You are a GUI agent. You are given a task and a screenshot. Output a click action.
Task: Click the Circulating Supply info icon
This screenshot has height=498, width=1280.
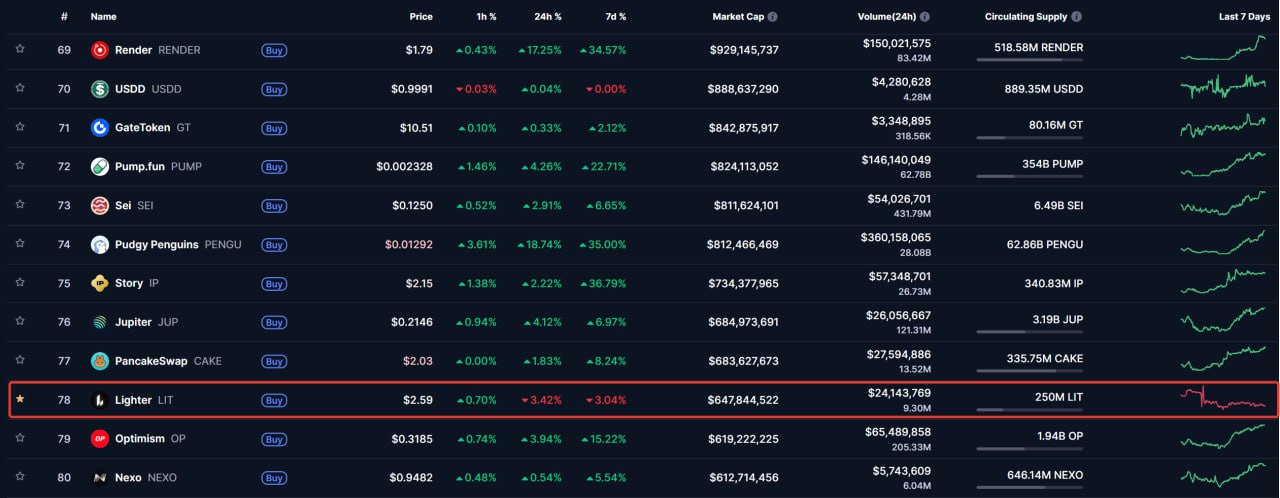1076,17
